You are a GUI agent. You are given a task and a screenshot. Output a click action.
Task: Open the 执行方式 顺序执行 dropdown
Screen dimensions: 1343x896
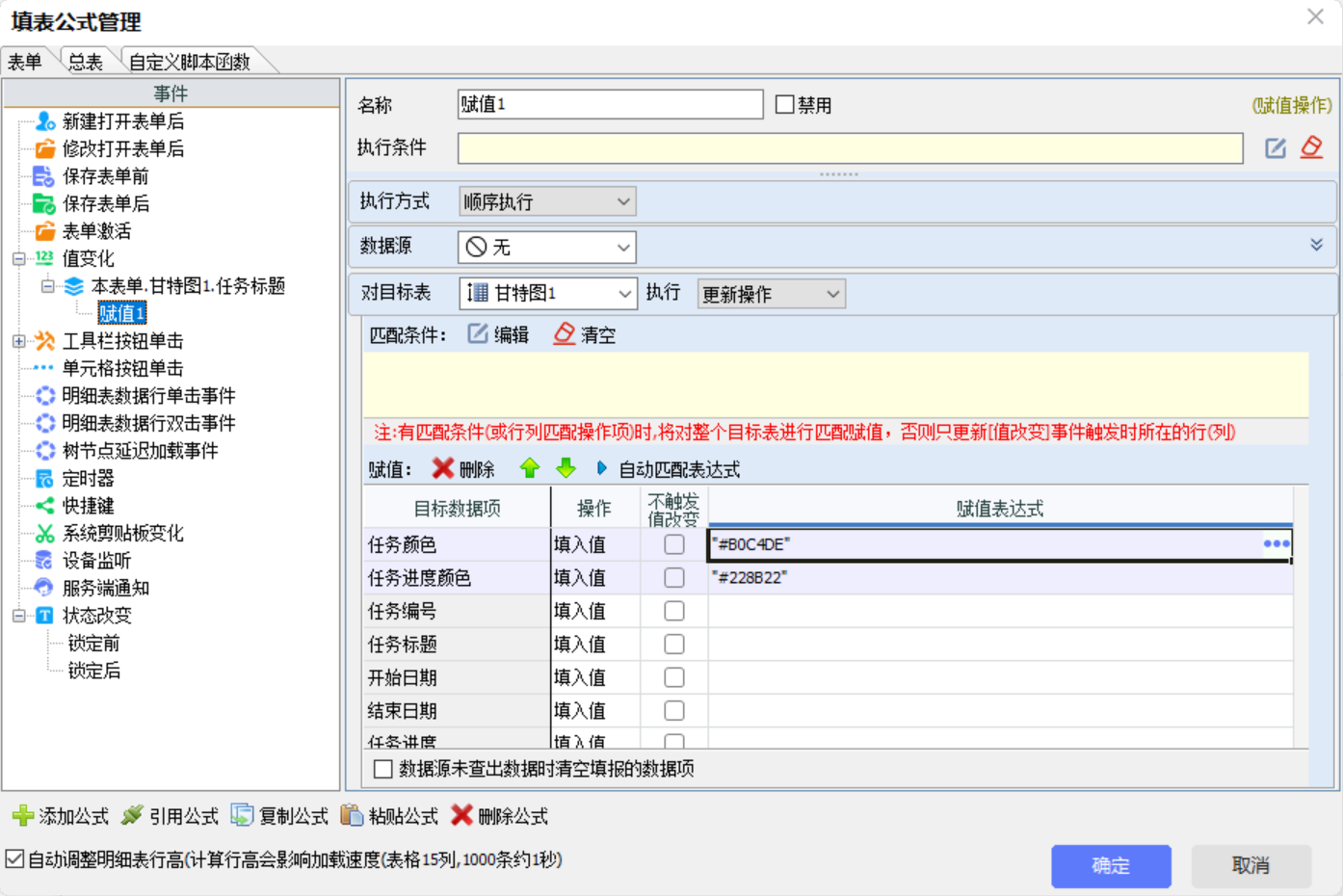(547, 201)
